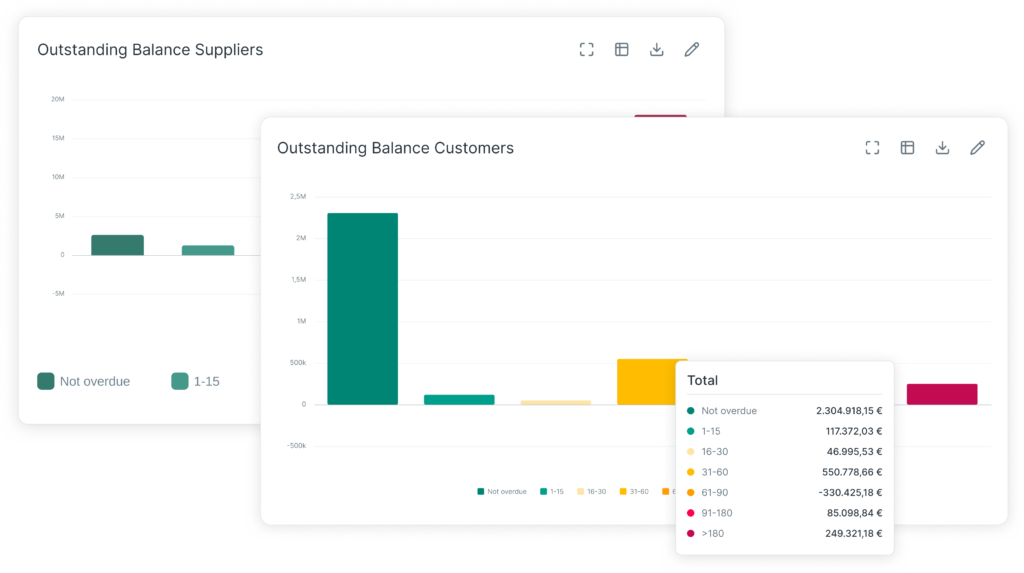The height and width of the screenshot is (573, 1024).
Task: Click the tooltip value '46.995,53 €'
Action: (854, 451)
